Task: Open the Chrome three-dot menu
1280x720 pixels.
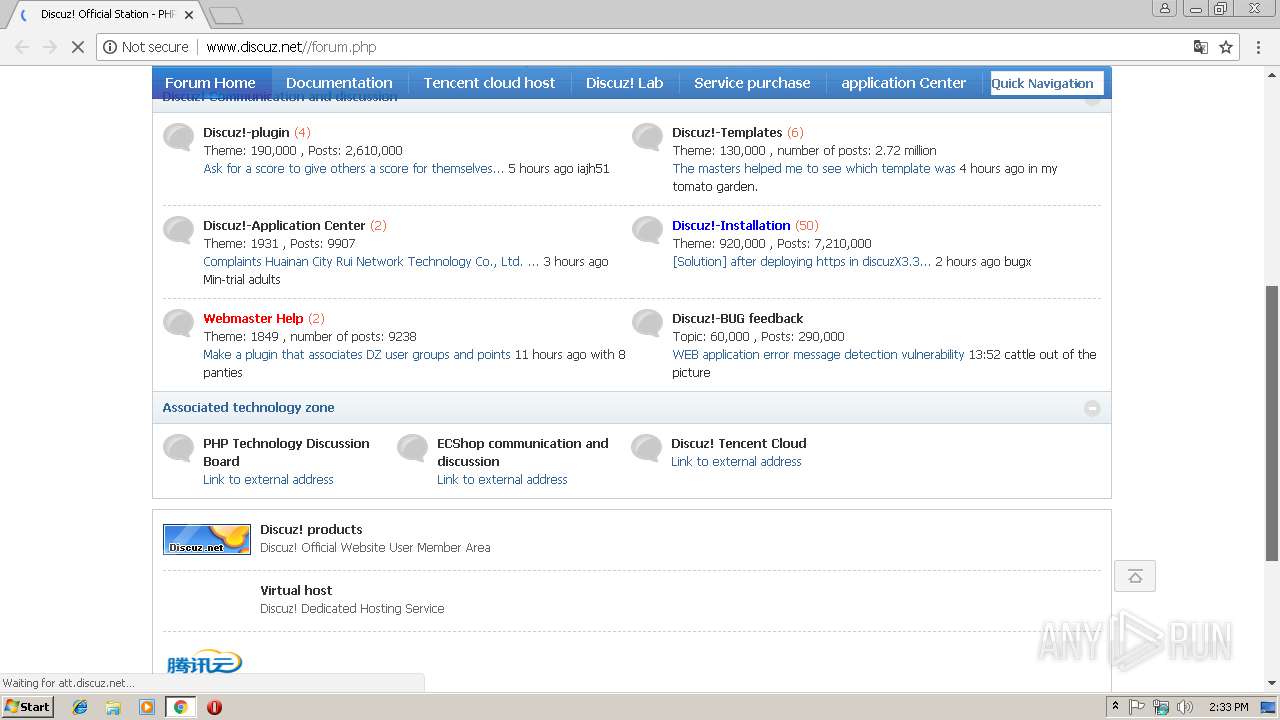Action: tap(1259, 47)
